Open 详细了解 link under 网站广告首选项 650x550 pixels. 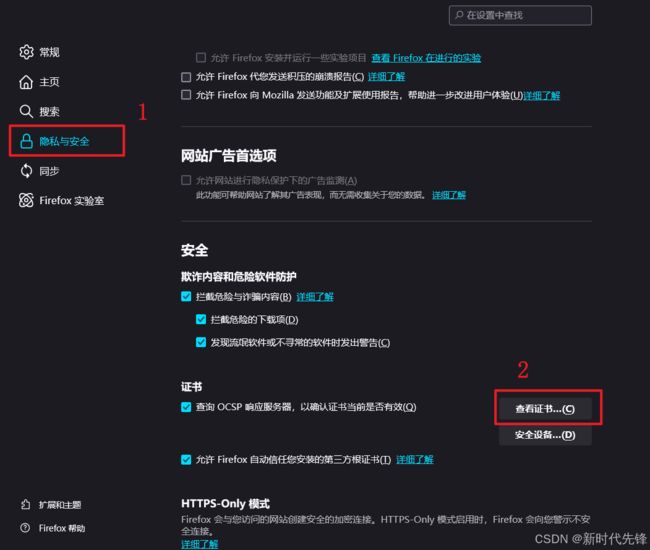pyautogui.click(x=449, y=195)
